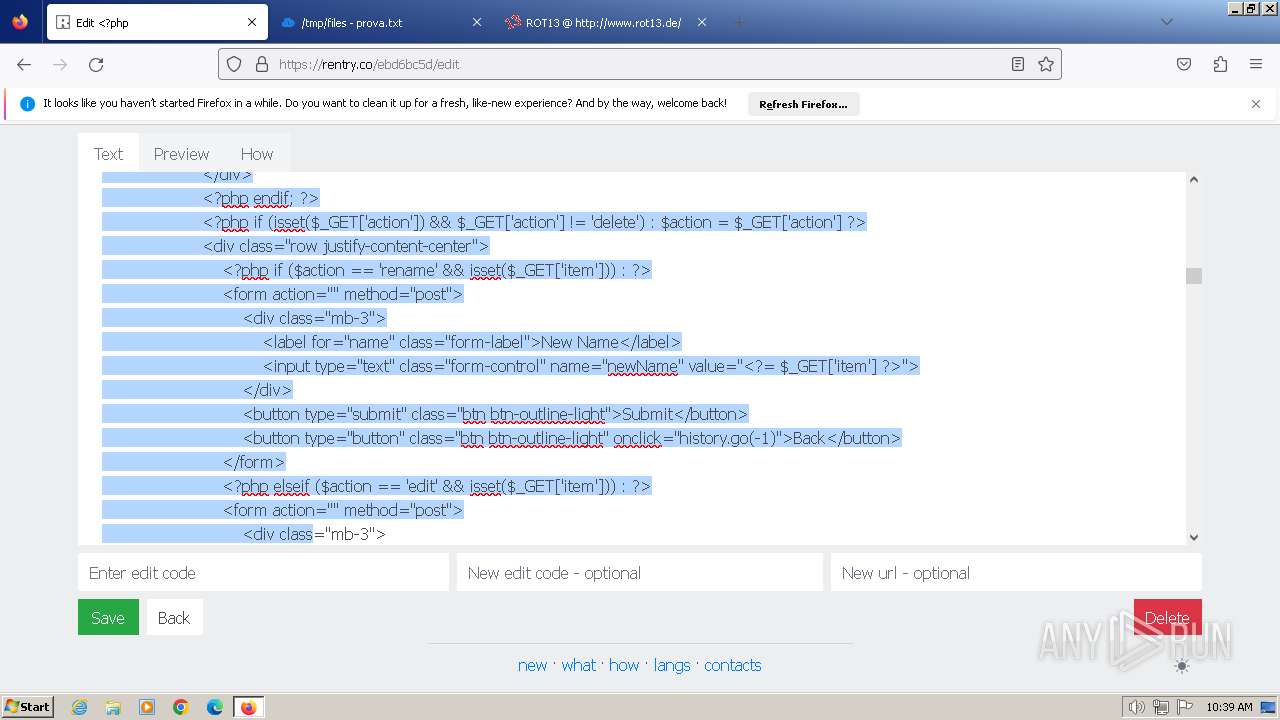Click the Refresh Firefox… button

pyautogui.click(x=803, y=104)
